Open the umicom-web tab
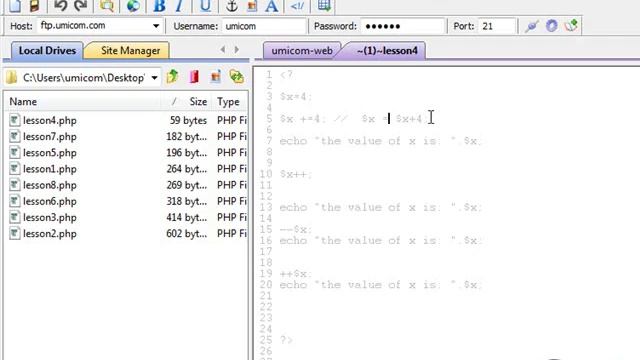 [x=302, y=51]
